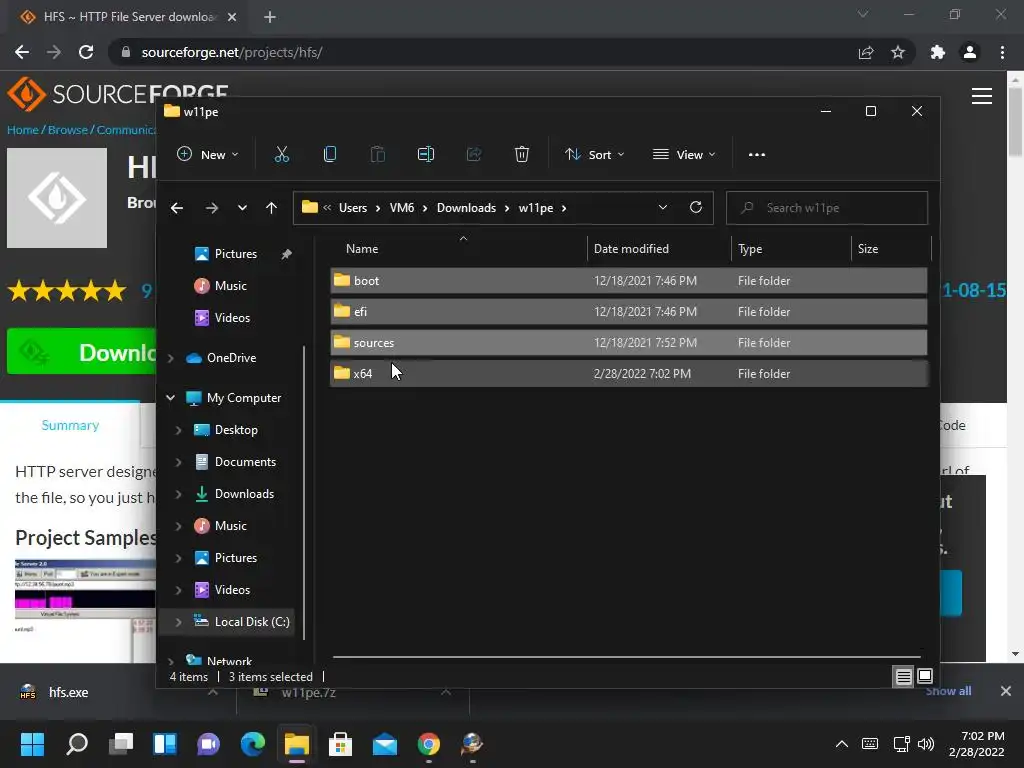Collapse My Computer tree node

coord(170,398)
